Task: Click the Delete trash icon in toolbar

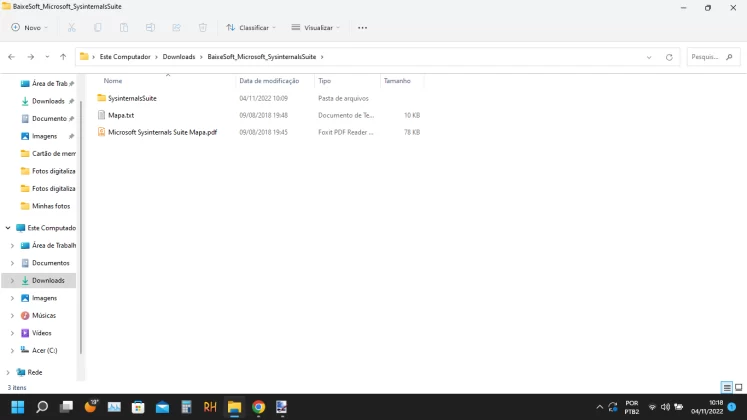Action: pyautogui.click(x=202, y=28)
